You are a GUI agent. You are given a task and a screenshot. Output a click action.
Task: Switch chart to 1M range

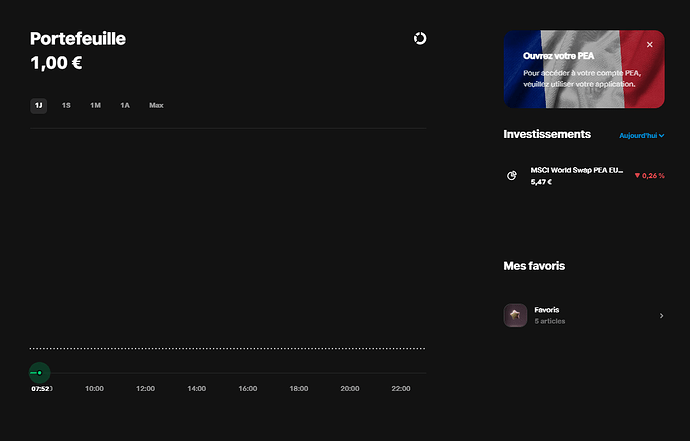pyautogui.click(x=95, y=105)
